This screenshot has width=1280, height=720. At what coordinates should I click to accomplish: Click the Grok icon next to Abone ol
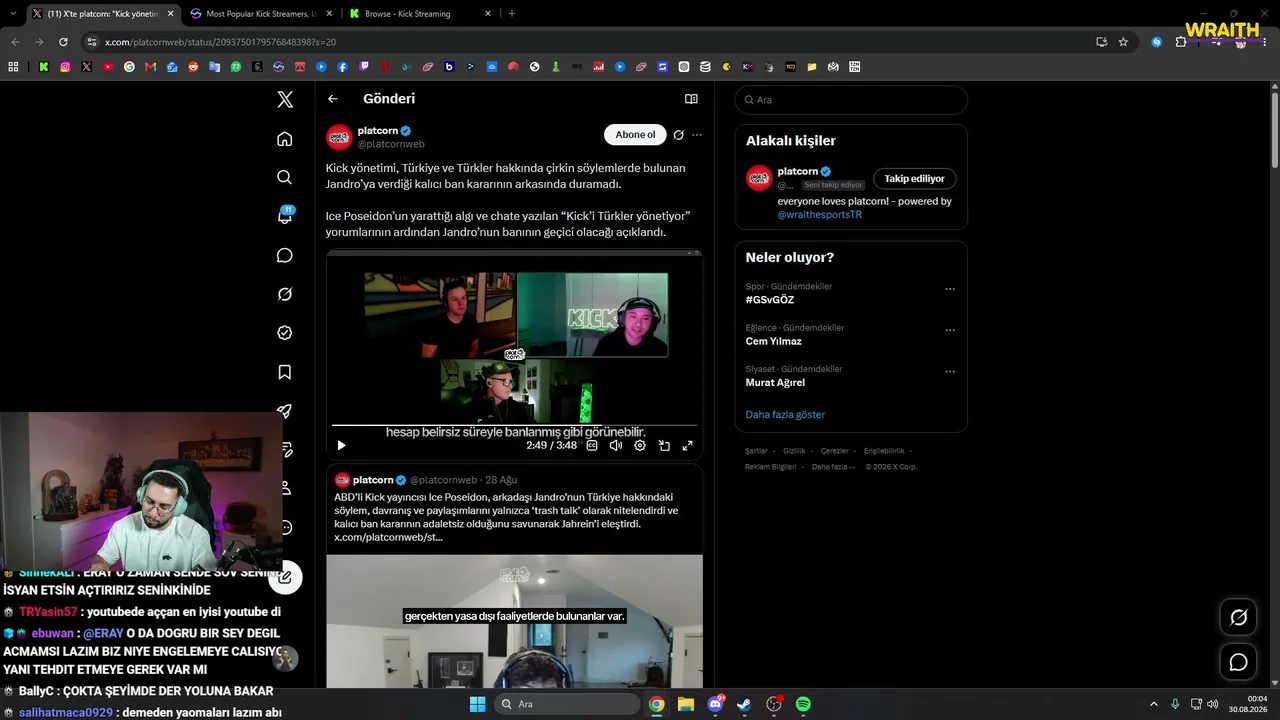679,135
